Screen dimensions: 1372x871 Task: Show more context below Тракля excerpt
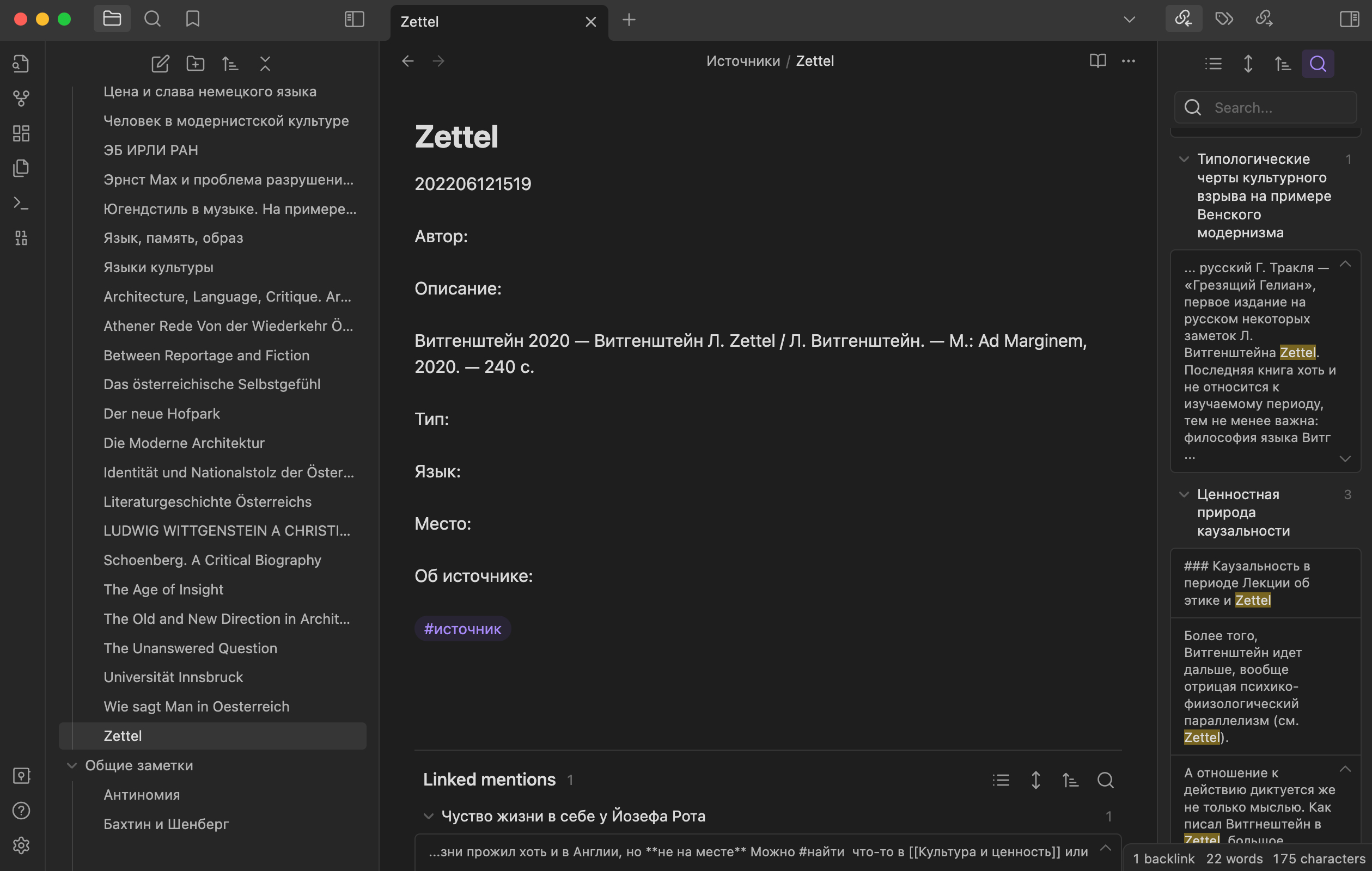coord(1345,458)
